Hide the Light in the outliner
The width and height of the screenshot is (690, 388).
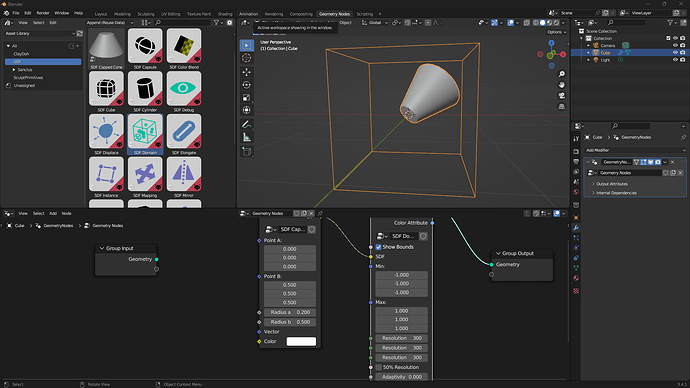[675, 60]
